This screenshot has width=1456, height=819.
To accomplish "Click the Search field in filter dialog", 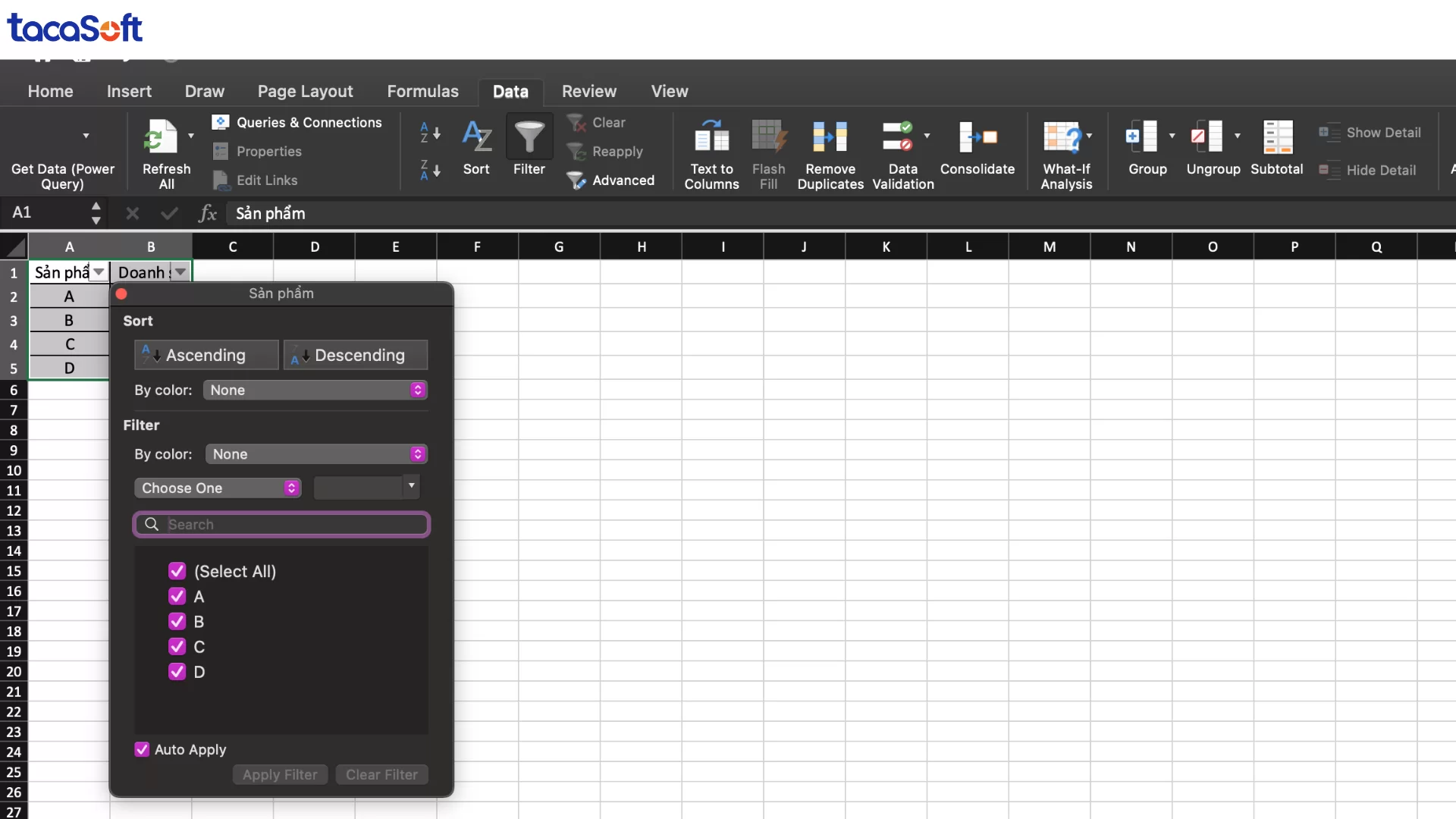I will click(x=281, y=524).
